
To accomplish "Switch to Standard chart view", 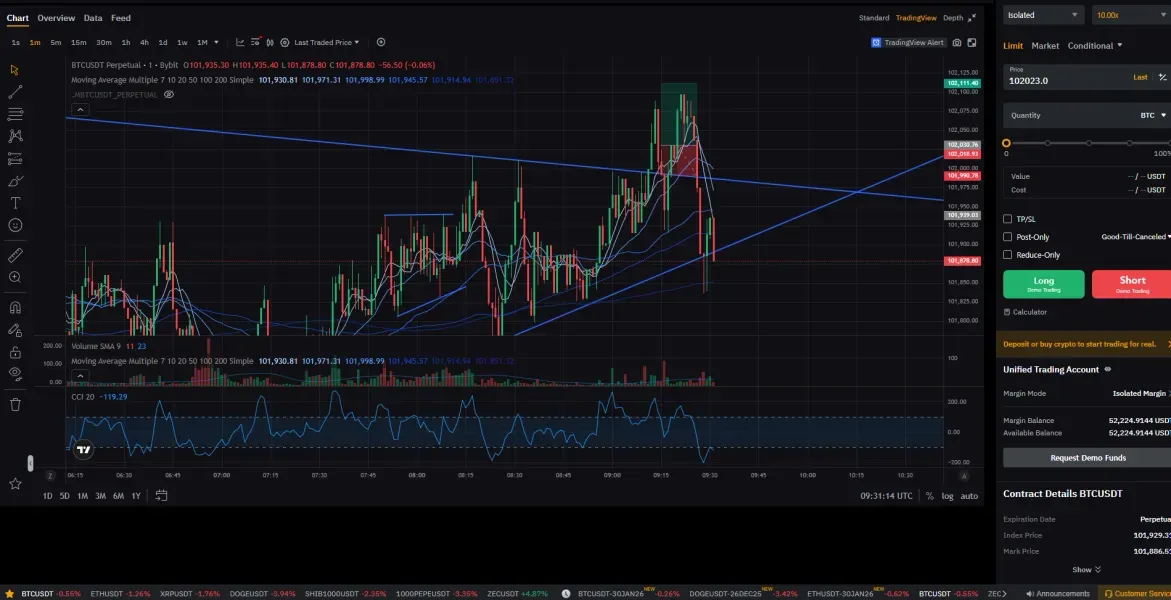I will pos(874,18).
